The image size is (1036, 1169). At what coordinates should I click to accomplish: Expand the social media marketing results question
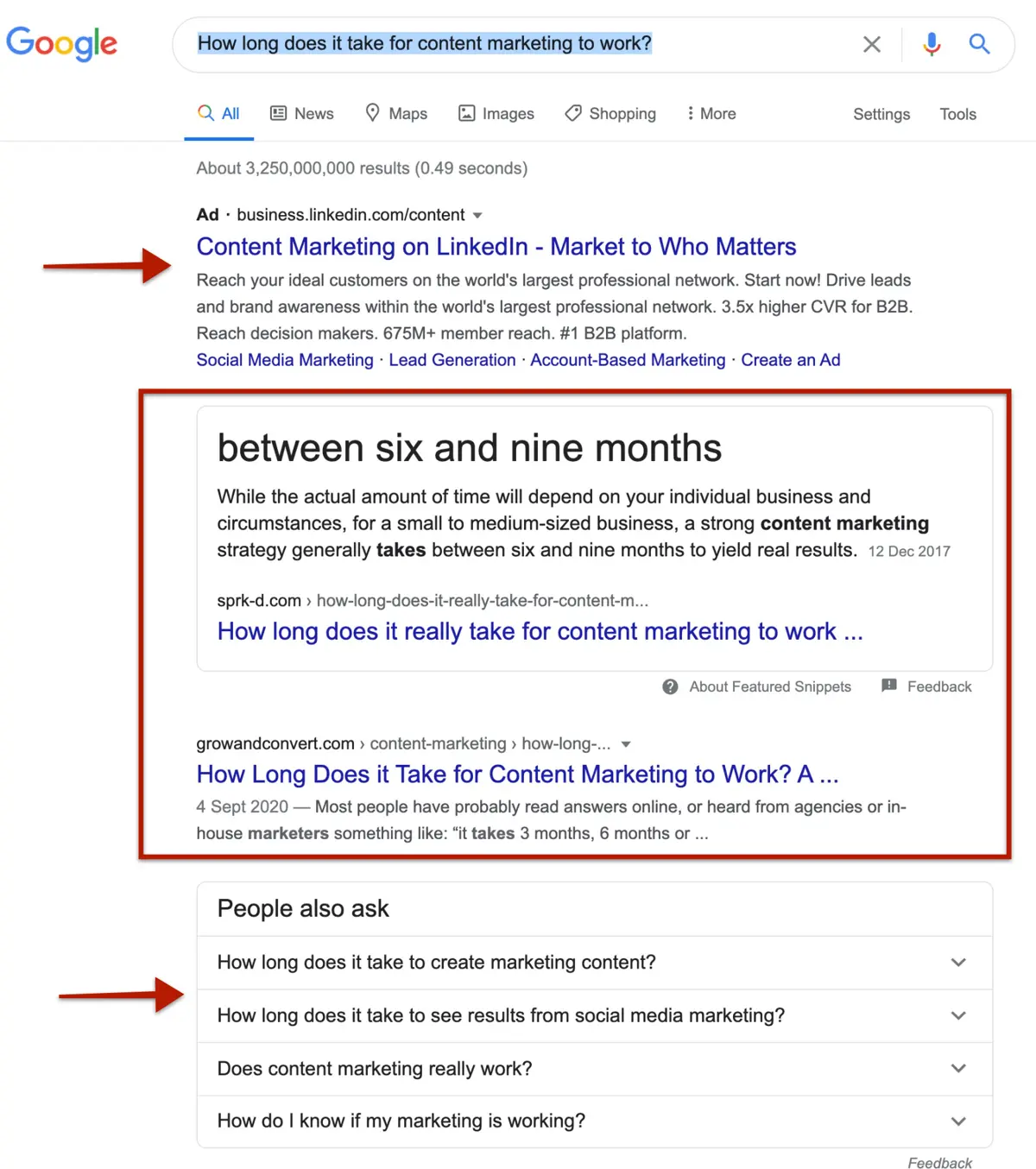[x=594, y=1015]
